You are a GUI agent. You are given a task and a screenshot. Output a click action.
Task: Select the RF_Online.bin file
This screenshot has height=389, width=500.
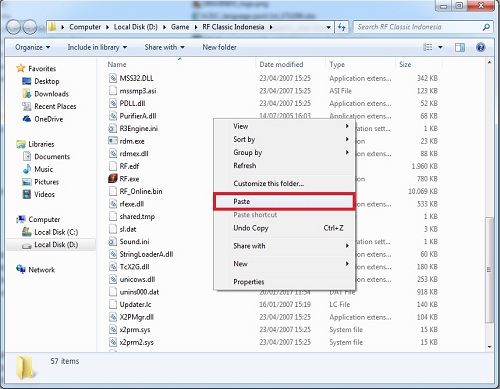coord(141,191)
